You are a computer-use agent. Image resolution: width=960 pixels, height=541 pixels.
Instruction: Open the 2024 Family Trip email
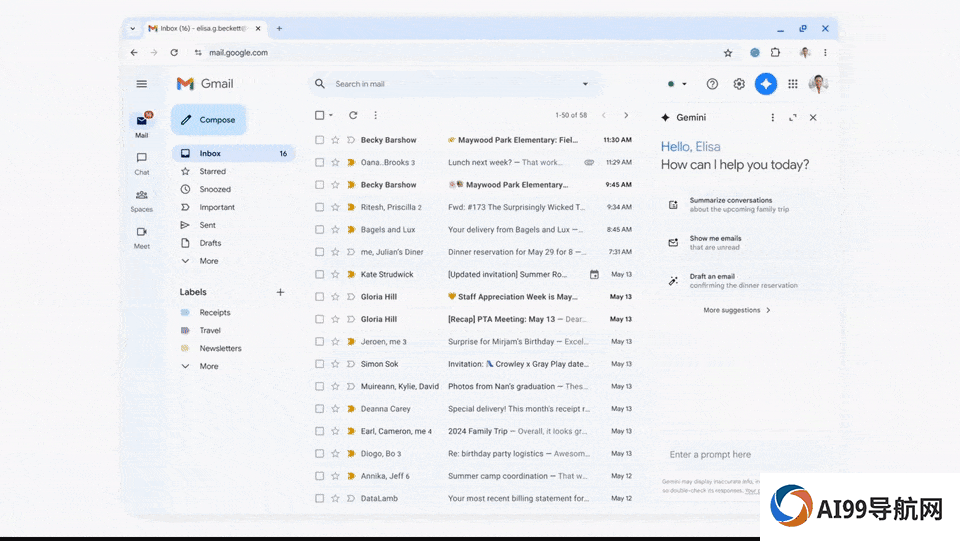pyautogui.click(x=475, y=431)
